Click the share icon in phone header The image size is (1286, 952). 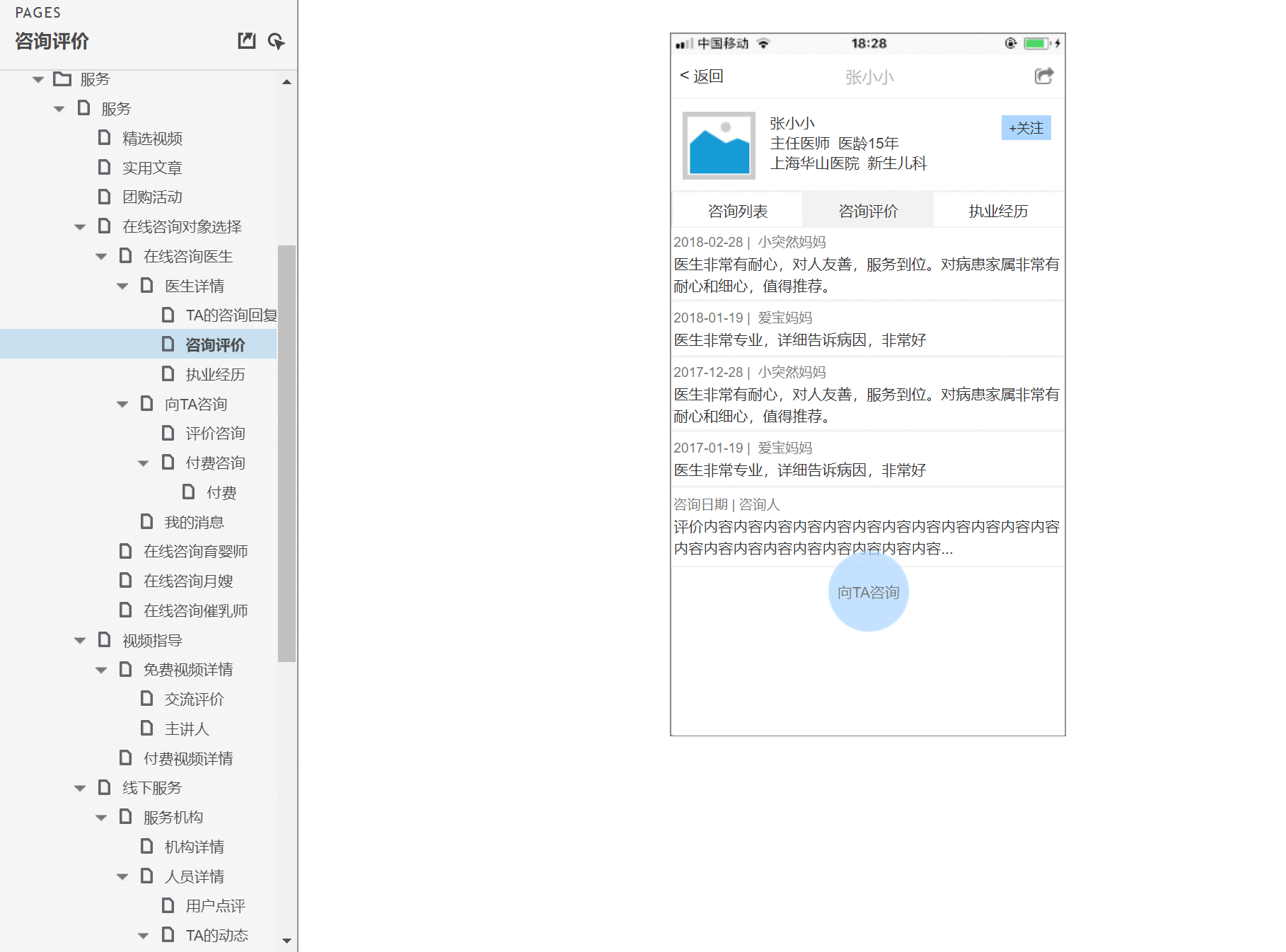pyautogui.click(x=1044, y=76)
